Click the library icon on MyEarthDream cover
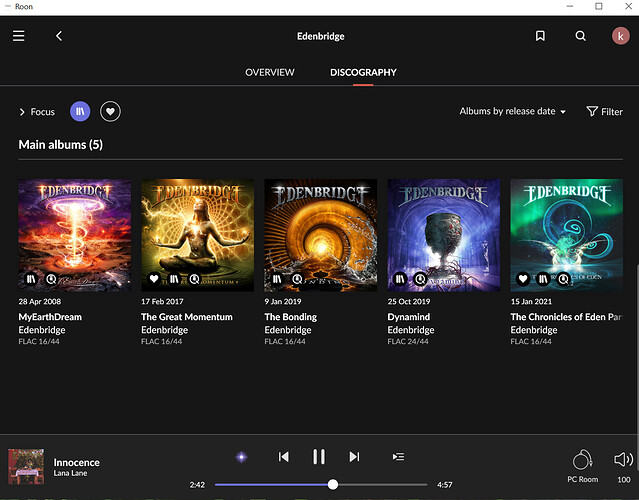Screen dimensions: 639x500 pyautogui.click(x=31, y=279)
